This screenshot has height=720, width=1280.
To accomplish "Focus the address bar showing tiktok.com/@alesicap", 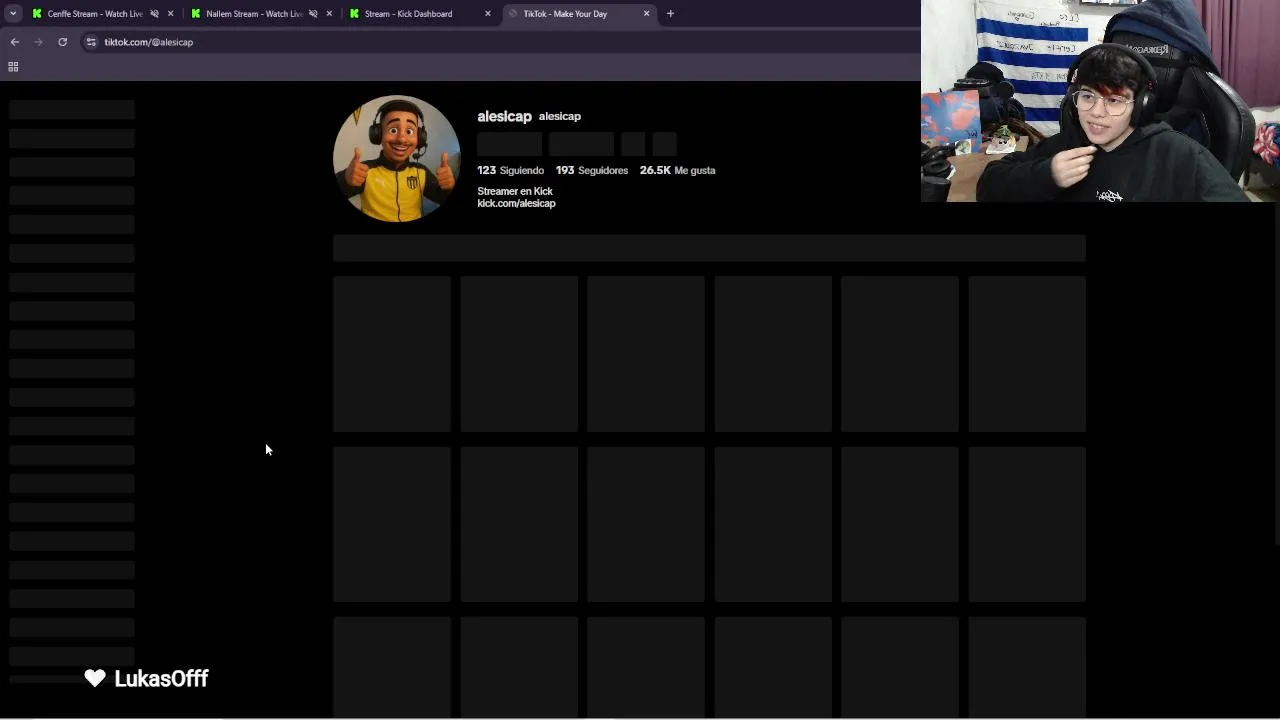I will tap(500, 42).
